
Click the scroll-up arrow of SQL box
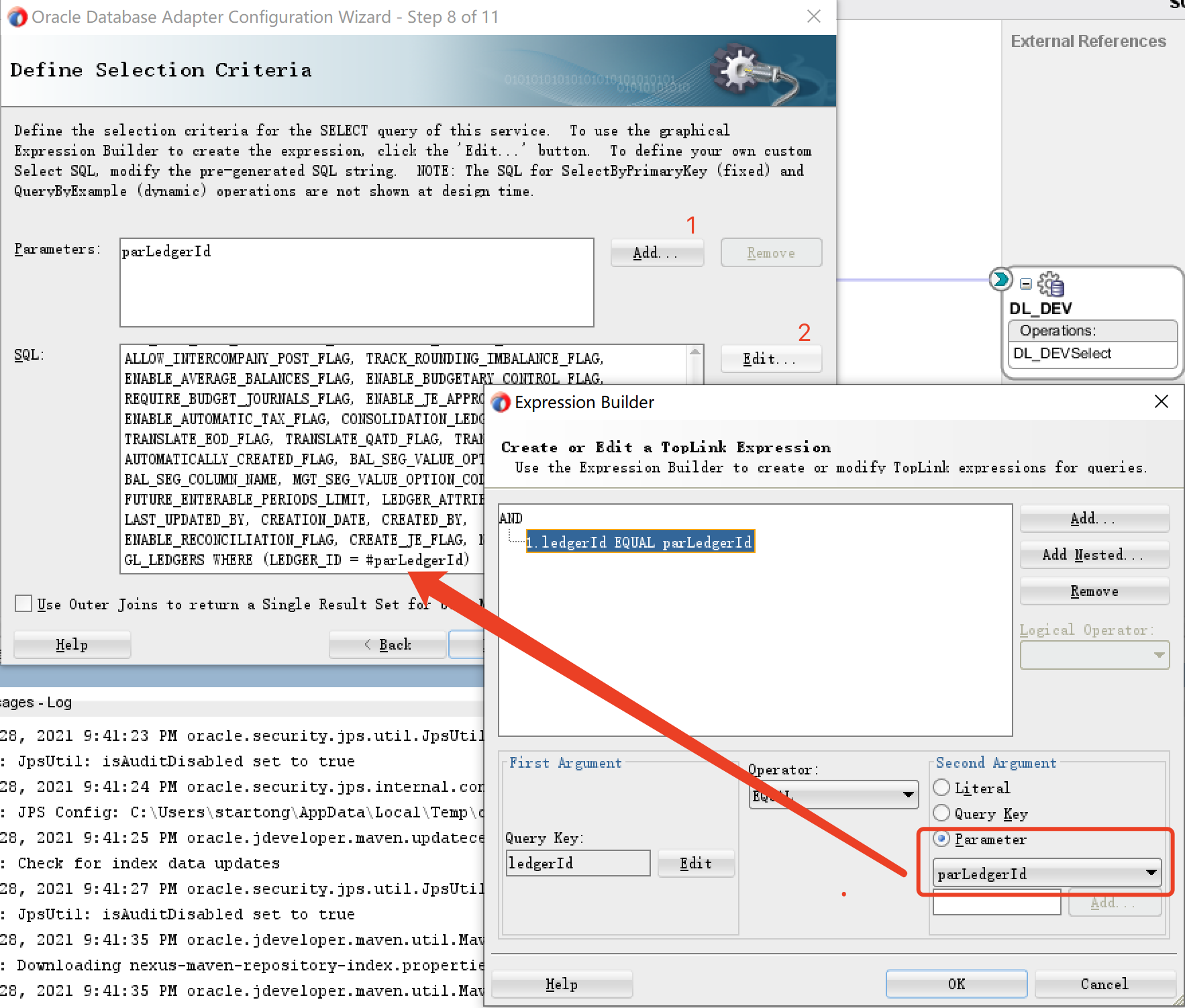coord(695,352)
